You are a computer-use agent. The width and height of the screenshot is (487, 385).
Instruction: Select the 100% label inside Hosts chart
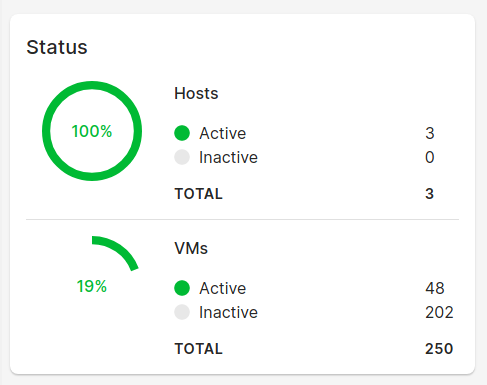tap(92, 131)
